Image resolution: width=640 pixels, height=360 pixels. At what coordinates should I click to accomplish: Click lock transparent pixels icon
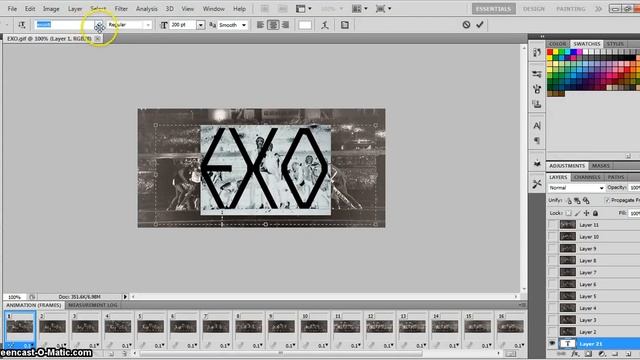point(569,213)
